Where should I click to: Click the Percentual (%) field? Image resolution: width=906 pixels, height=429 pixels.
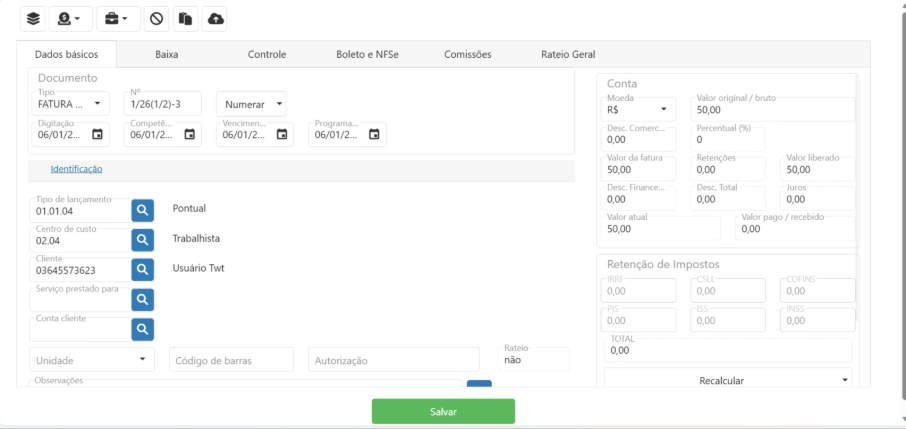click(728, 139)
